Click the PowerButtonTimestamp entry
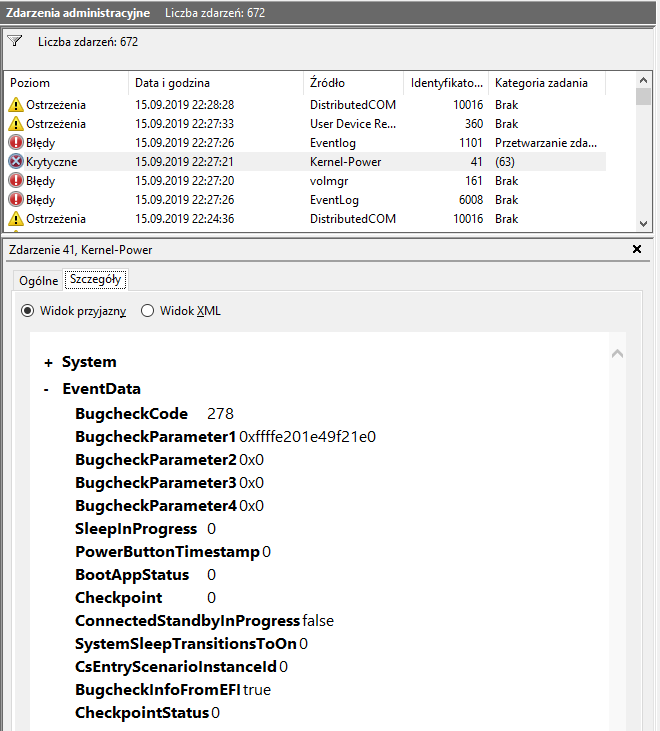 click(x=173, y=552)
